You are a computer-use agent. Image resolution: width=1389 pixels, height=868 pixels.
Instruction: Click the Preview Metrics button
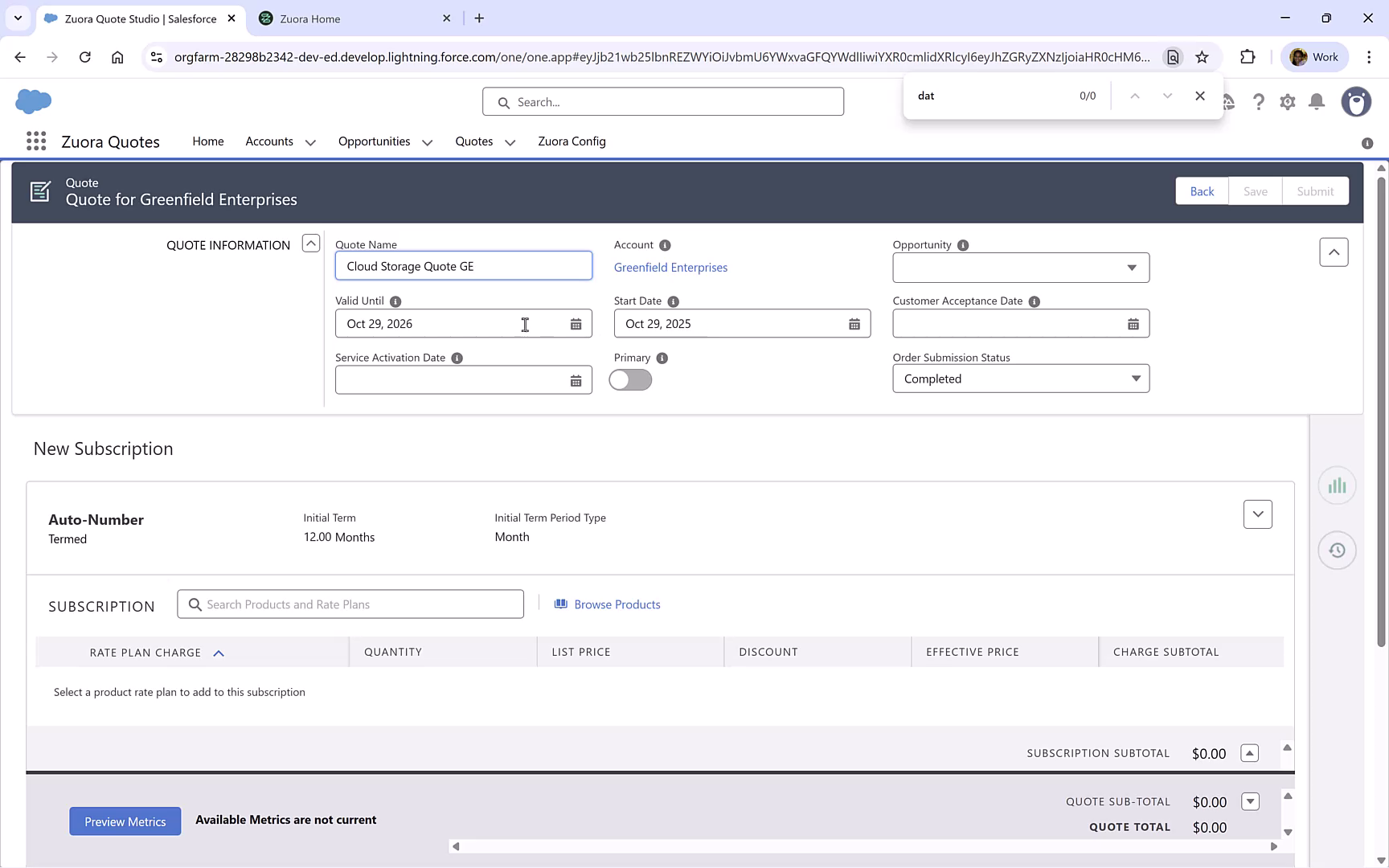point(125,821)
